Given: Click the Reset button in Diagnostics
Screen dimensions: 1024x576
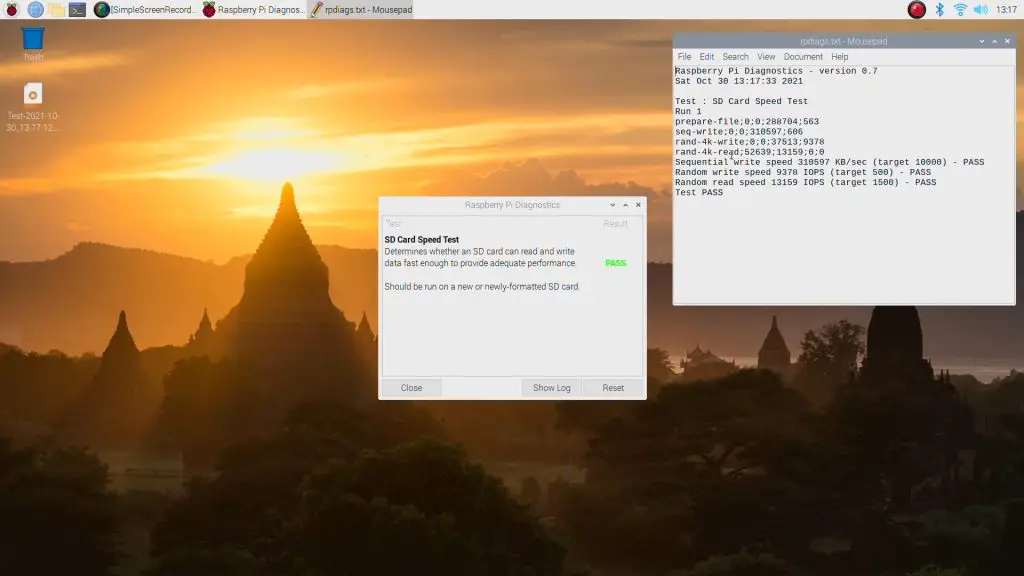Looking at the screenshot, I should tap(613, 388).
